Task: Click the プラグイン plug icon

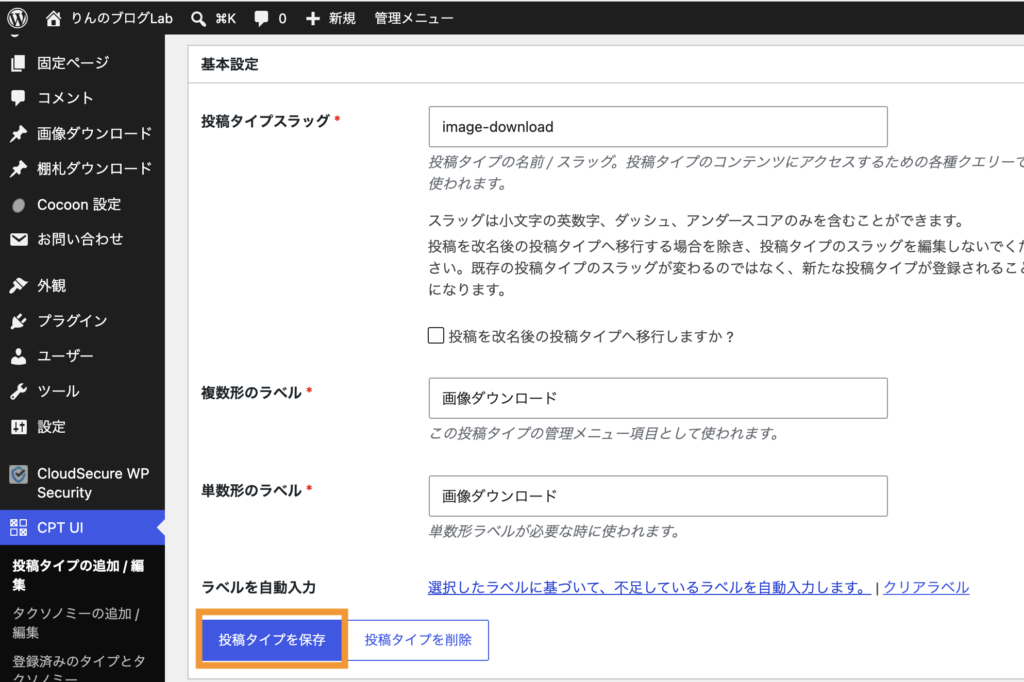Action: pos(18,321)
